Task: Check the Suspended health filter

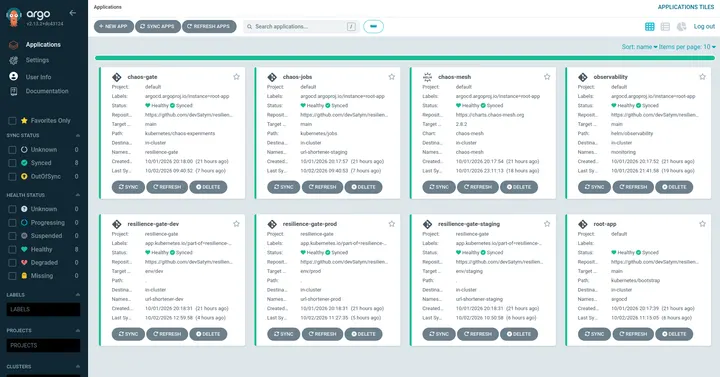Action: click(12, 236)
